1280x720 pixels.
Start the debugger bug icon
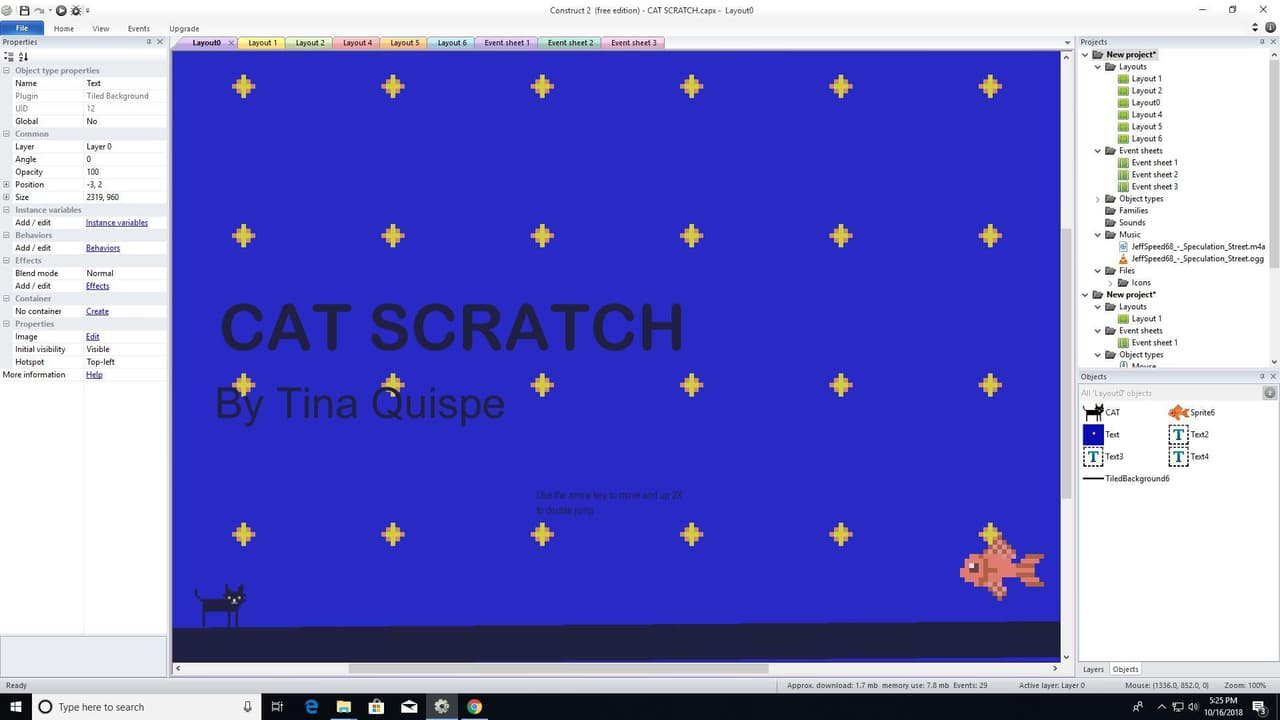click(75, 10)
